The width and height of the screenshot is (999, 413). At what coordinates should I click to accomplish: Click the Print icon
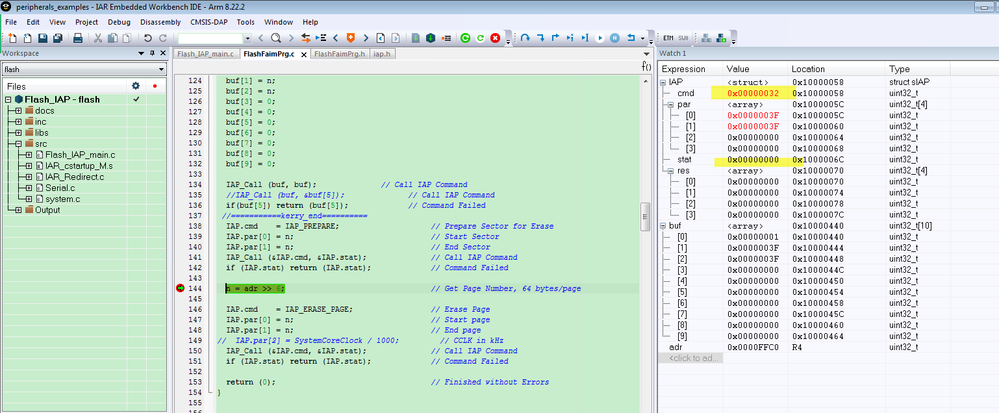point(78,38)
